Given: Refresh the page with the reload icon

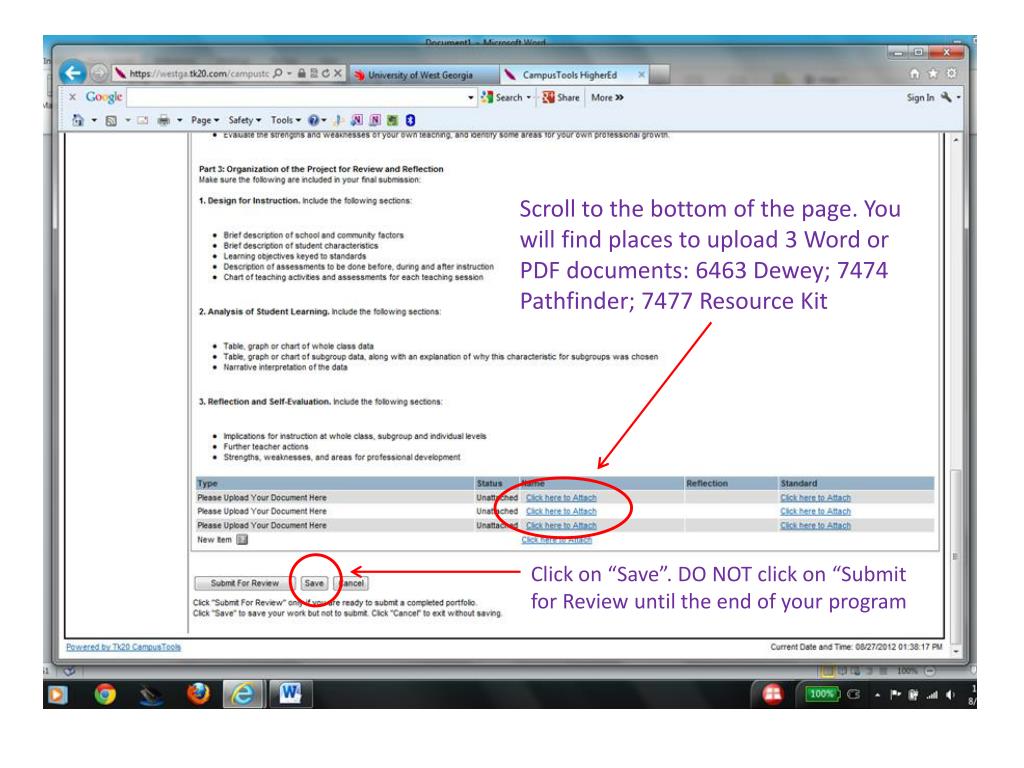Looking at the screenshot, I should click(x=325, y=74).
